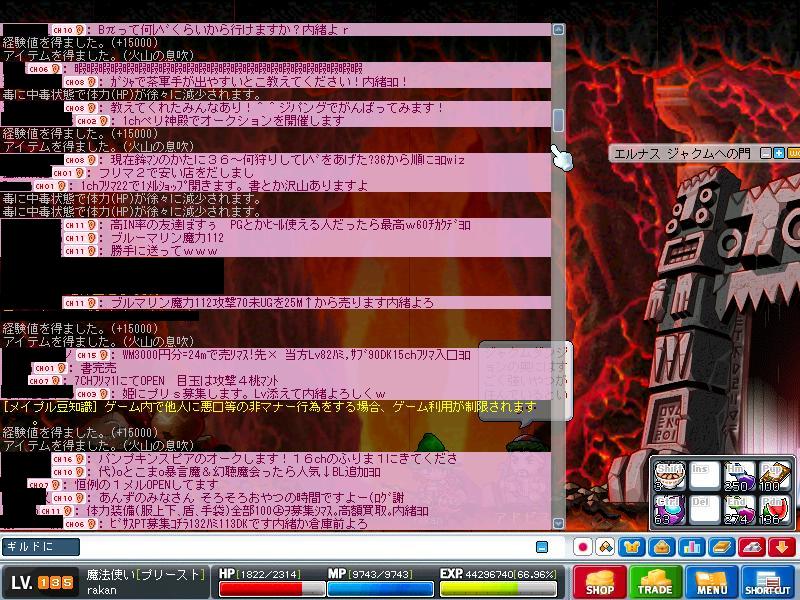This screenshot has height=600, width=800.
Task: Click the chat scrollbar up arrow
Action: click(559, 30)
